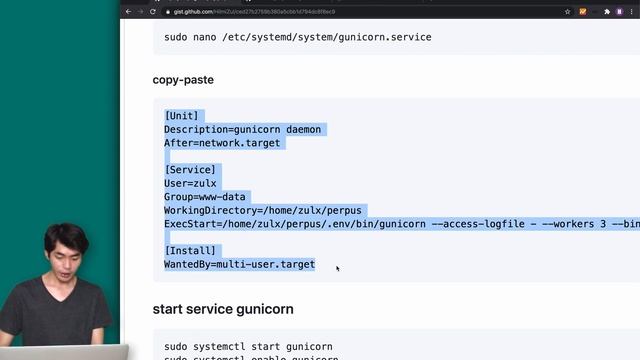Click the 'After=network.target' line
The width and height of the screenshot is (640, 360).
(x=222, y=143)
